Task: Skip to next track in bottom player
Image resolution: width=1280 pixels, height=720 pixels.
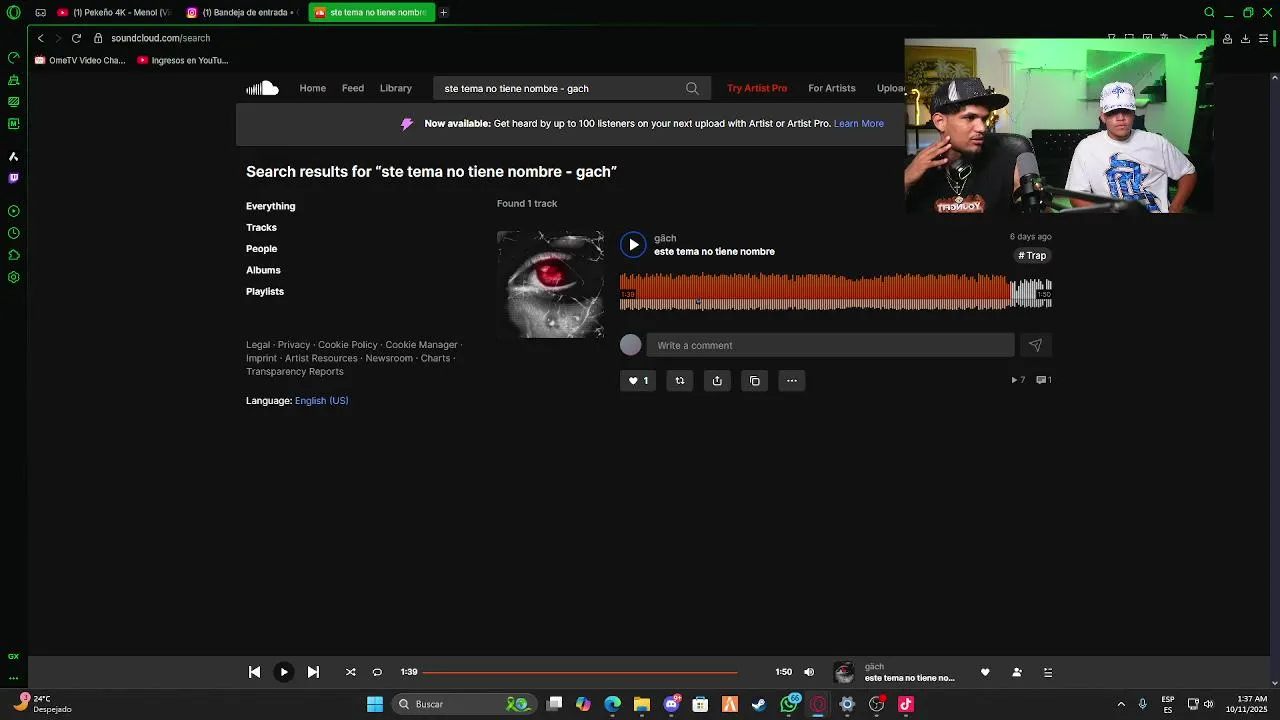Action: pyautogui.click(x=313, y=672)
